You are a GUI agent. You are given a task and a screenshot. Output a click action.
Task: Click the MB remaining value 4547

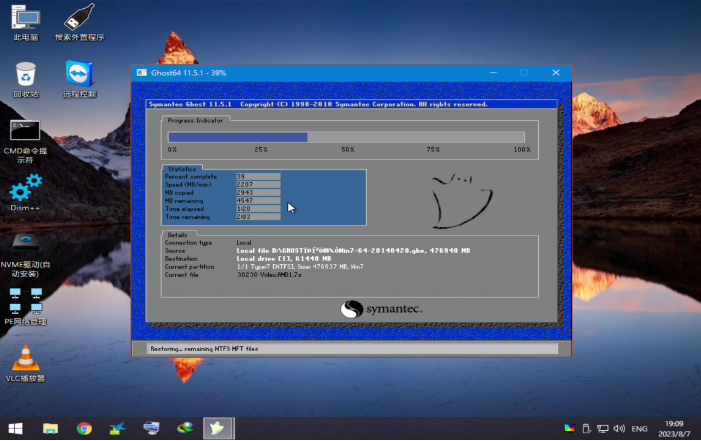click(258, 200)
